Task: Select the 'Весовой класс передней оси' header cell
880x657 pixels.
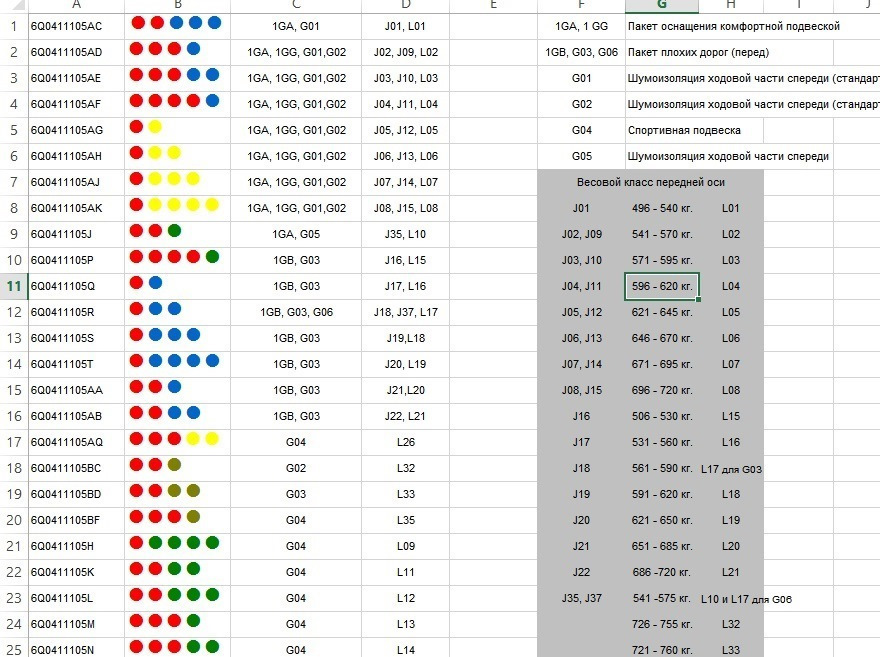Action: (650, 182)
